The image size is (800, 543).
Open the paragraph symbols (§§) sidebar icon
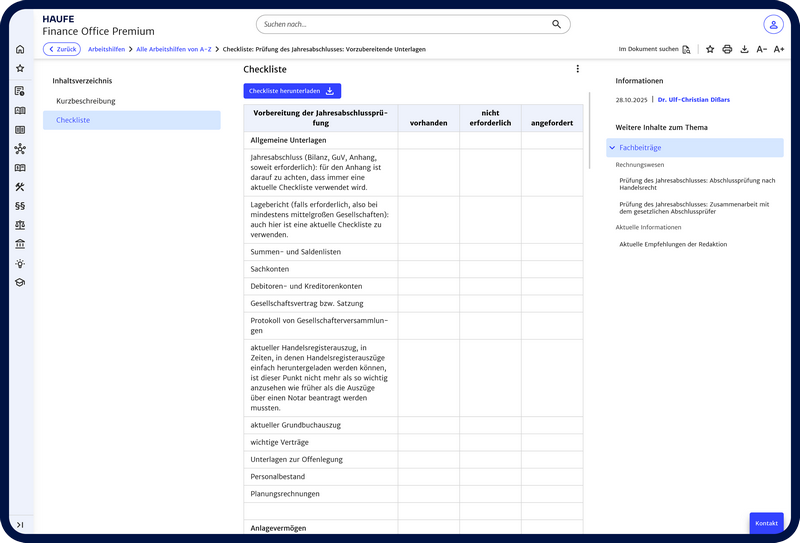pyautogui.click(x=20, y=206)
